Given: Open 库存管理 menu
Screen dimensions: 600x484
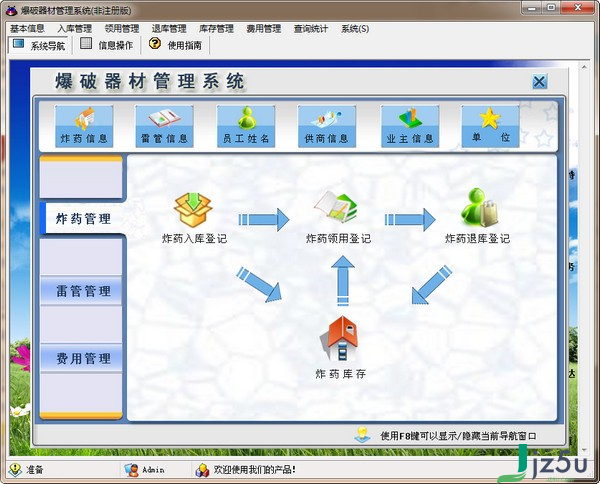Looking at the screenshot, I should pos(217,28).
